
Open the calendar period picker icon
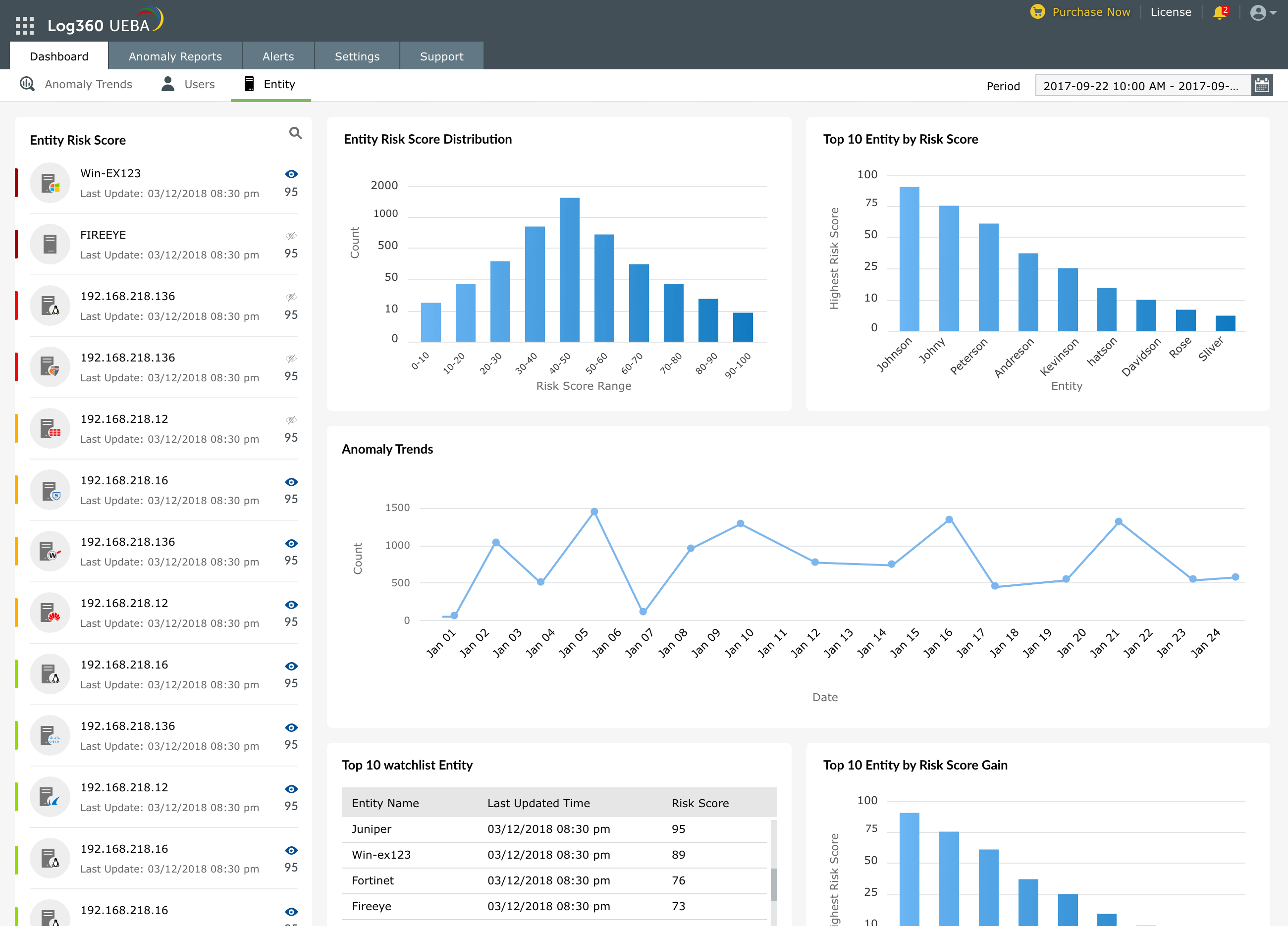tap(1261, 86)
